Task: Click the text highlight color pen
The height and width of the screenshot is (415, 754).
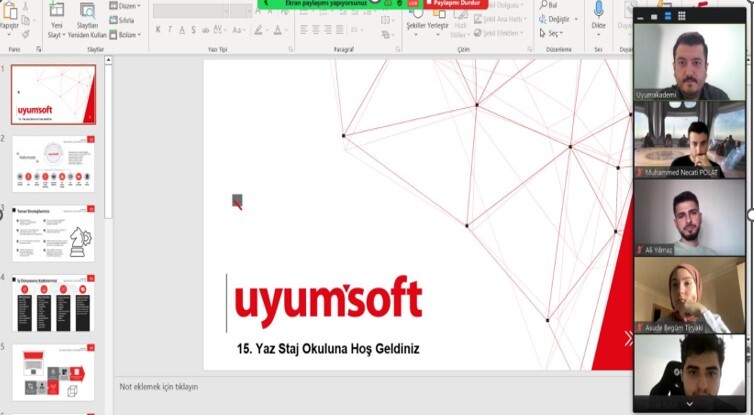Action: point(258,30)
